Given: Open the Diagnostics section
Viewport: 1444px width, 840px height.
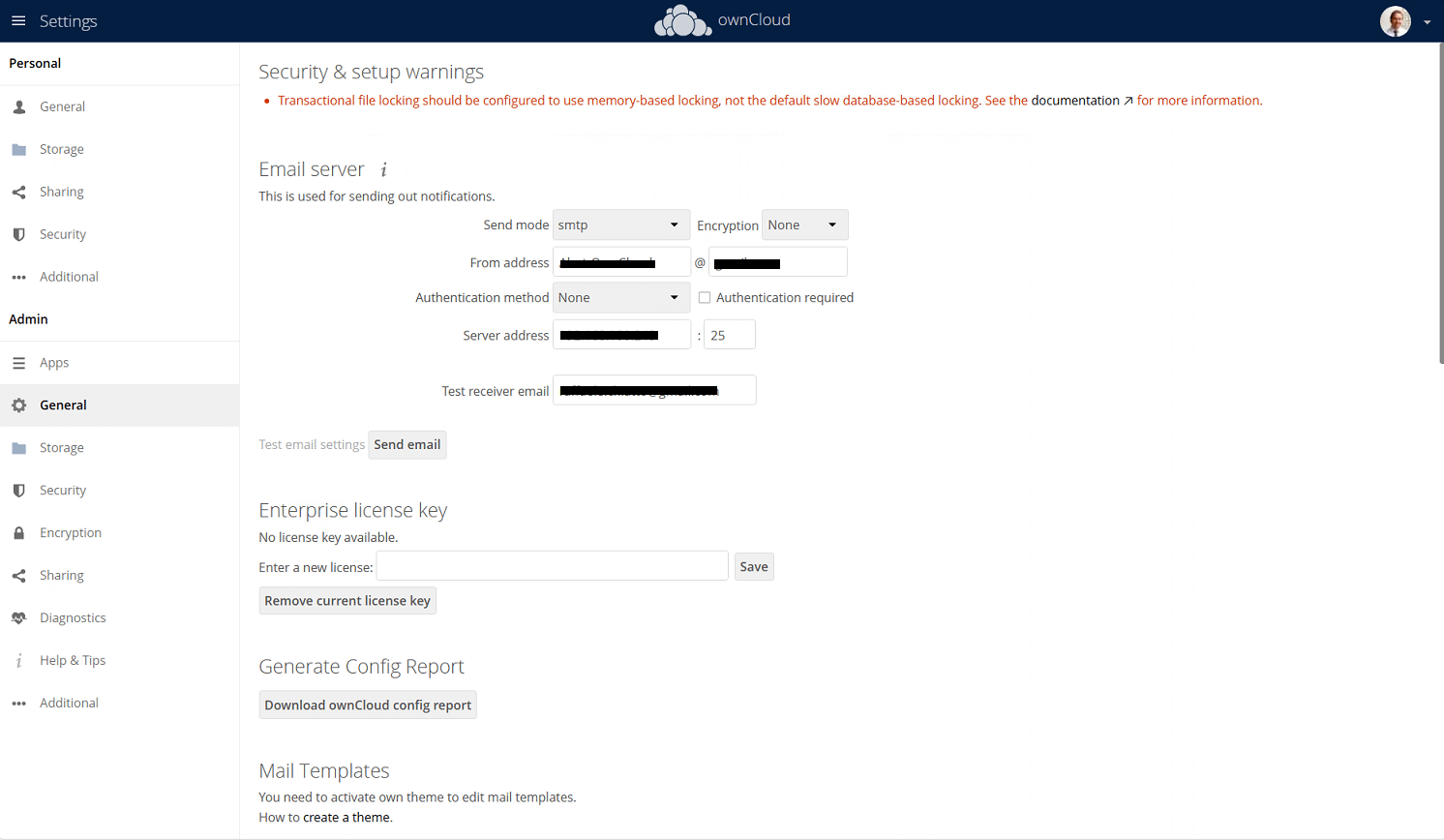Looking at the screenshot, I should pyautogui.click(x=120, y=617).
